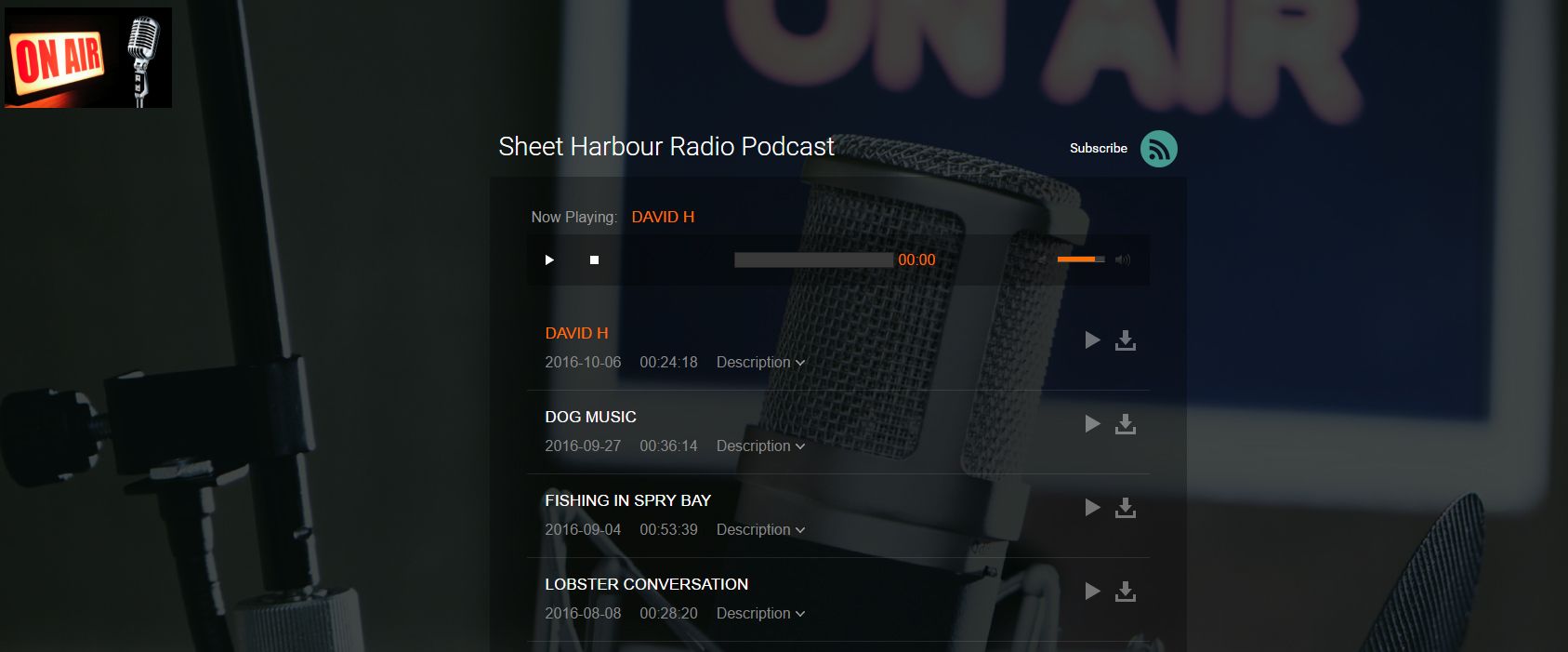Click the date 2016-09-27
The height and width of the screenshot is (652, 1568).
(x=583, y=446)
